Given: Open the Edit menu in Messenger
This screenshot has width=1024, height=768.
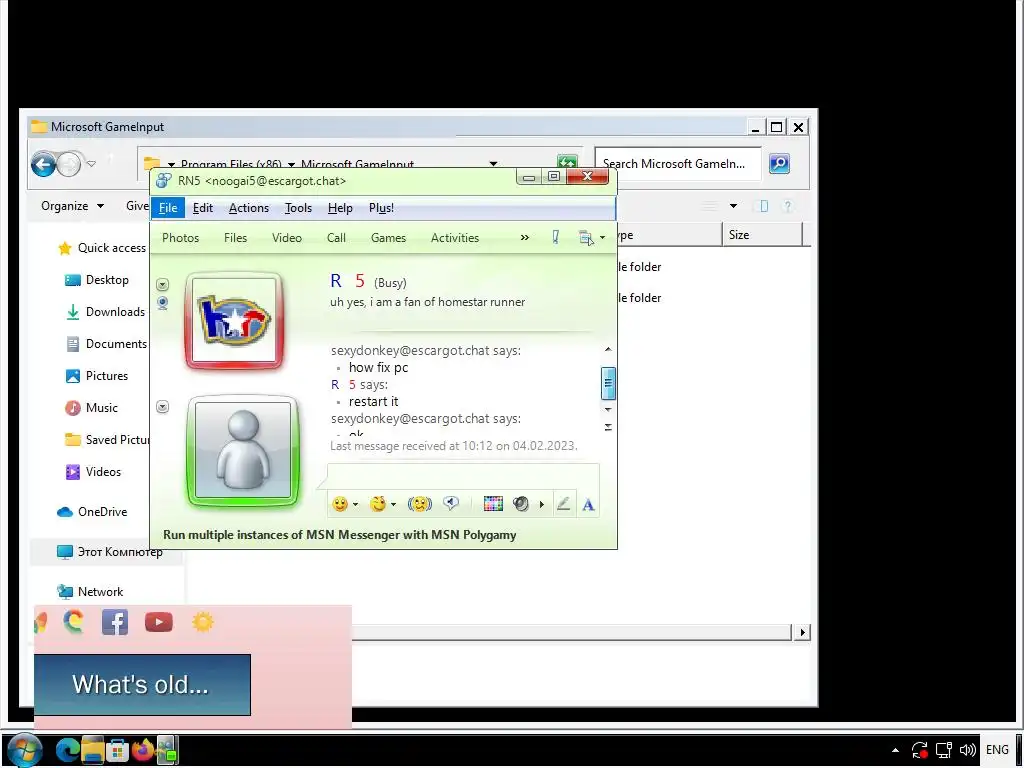Looking at the screenshot, I should (x=202, y=208).
